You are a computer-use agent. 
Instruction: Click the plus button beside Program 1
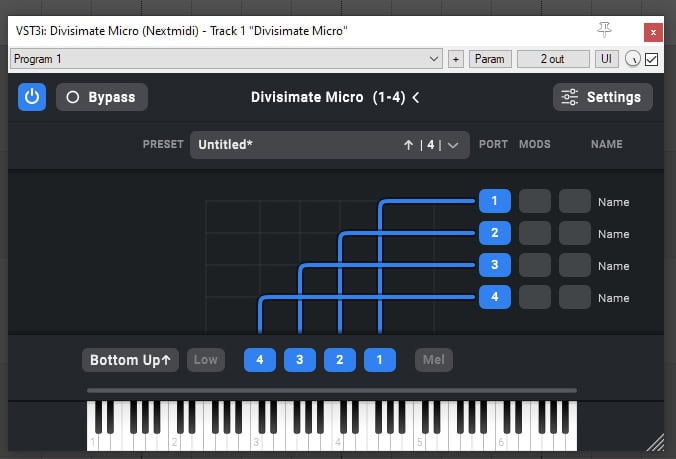[x=456, y=59]
